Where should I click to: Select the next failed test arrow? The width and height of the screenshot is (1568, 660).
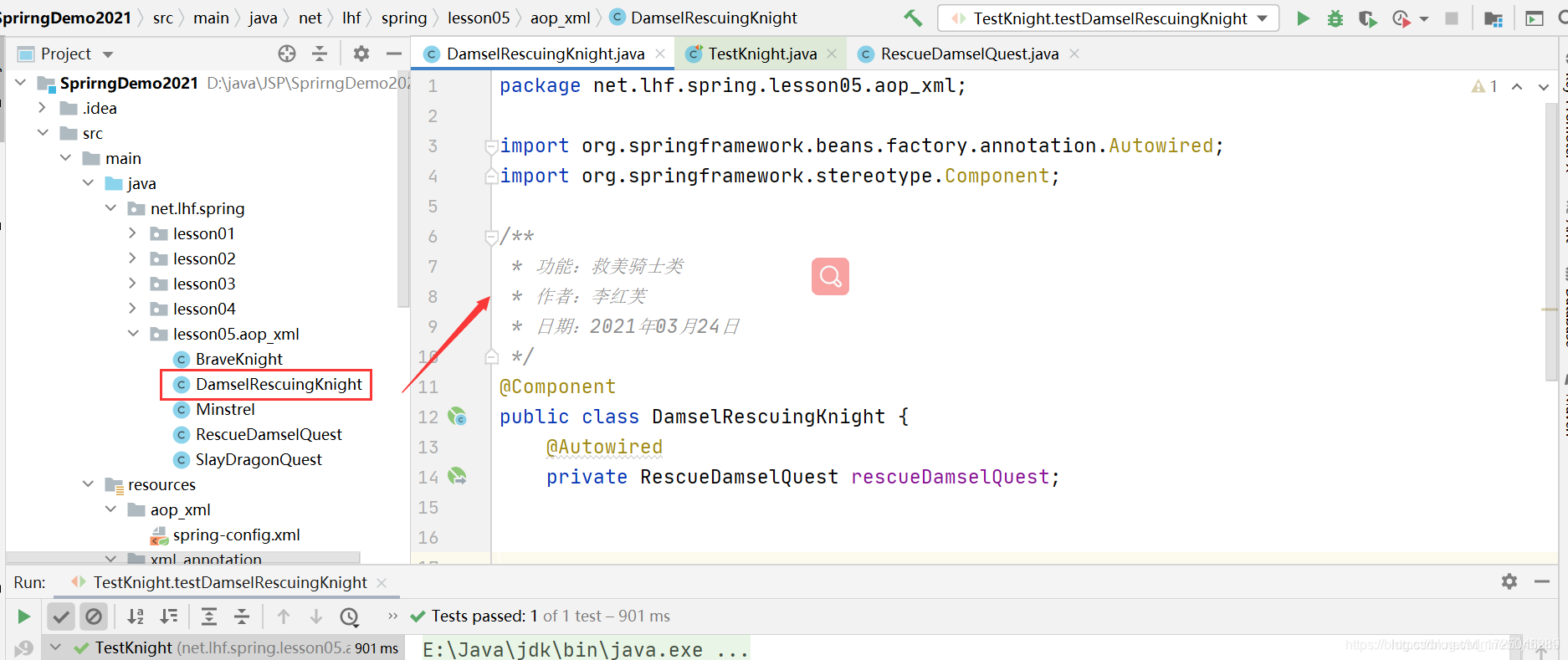316,617
